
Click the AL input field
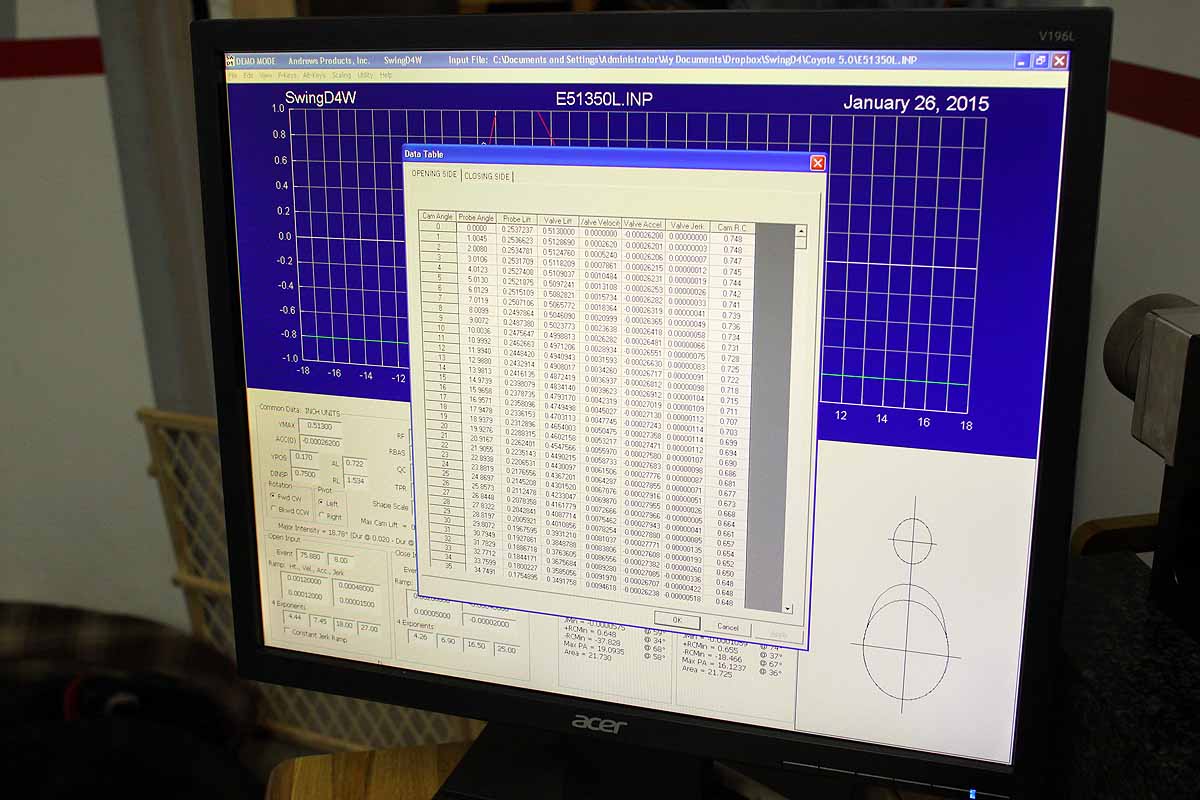[355, 463]
